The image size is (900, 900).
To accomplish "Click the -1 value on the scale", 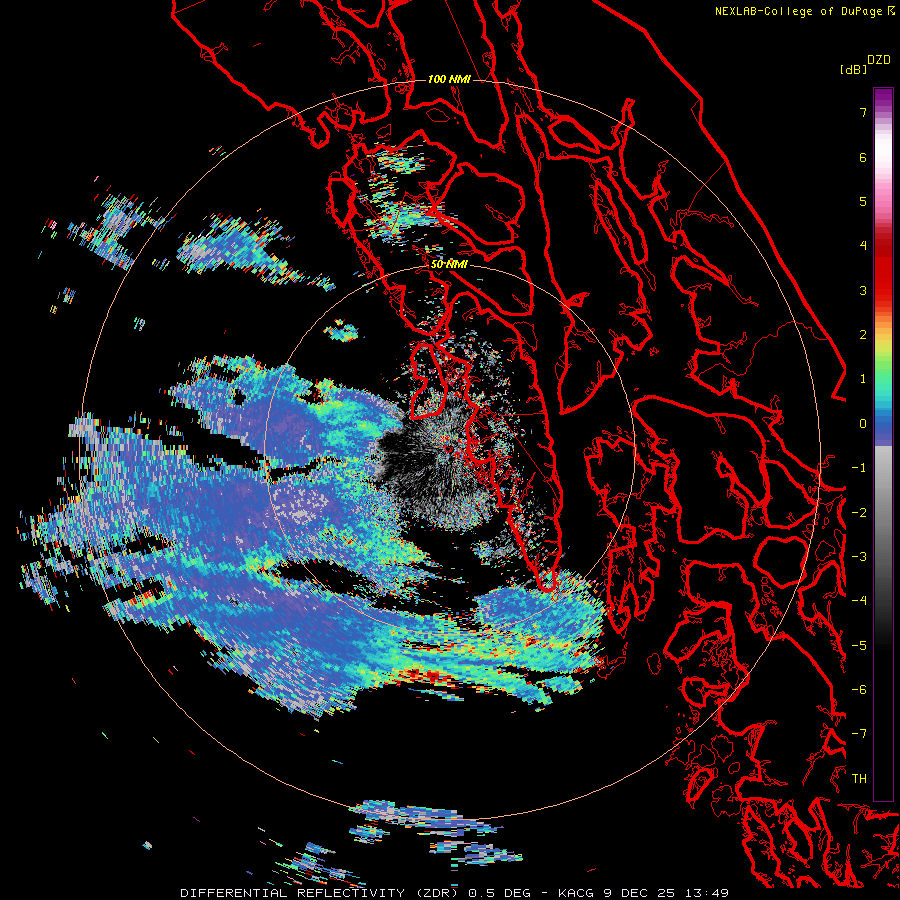I will pyautogui.click(x=859, y=468).
